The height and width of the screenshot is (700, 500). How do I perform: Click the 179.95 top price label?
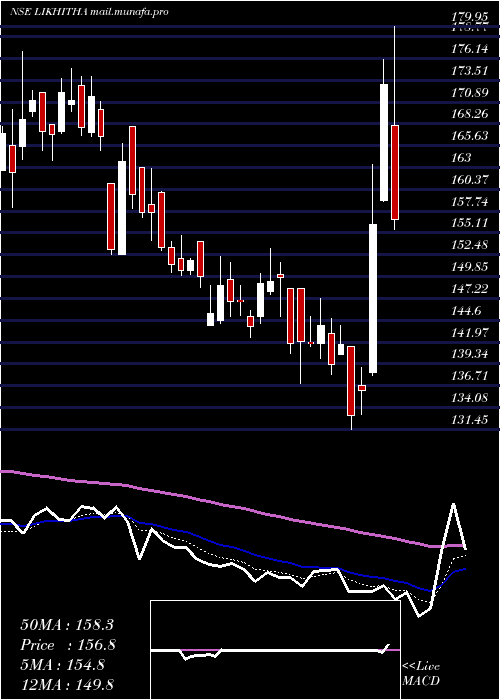point(469,18)
